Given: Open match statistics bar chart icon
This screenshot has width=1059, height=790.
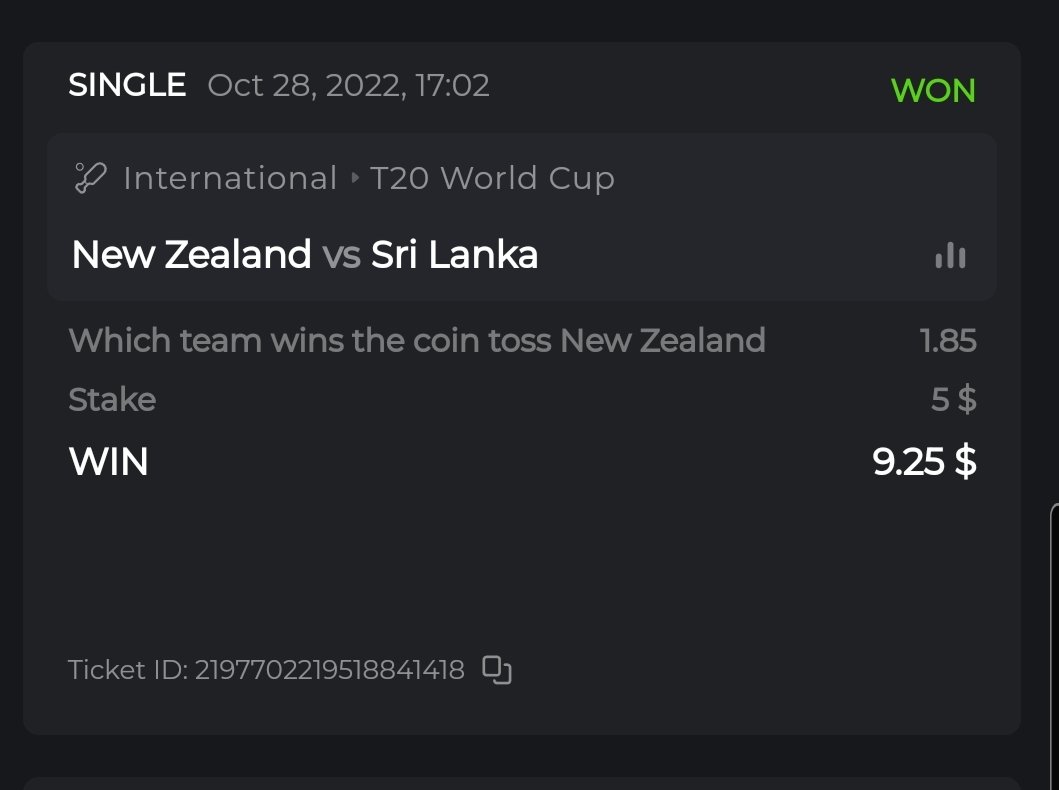Looking at the screenshot, I should (950, 256).
